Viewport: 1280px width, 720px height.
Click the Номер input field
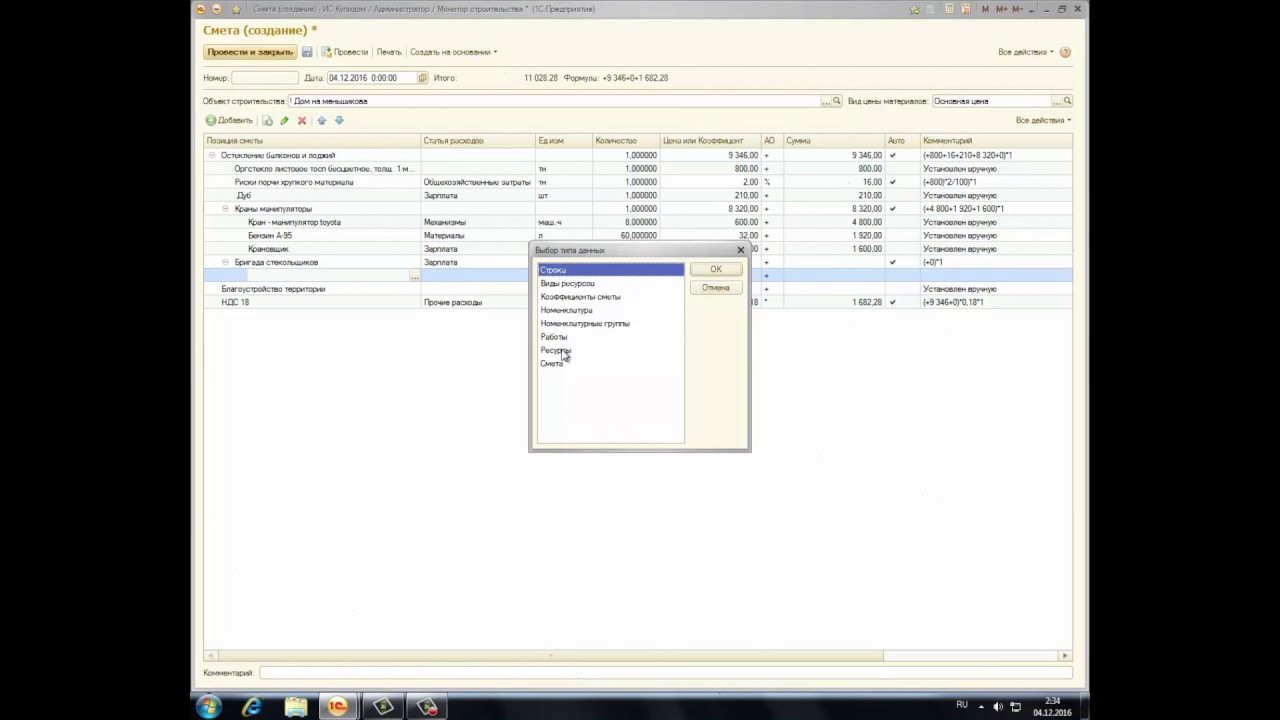[265, 78]
